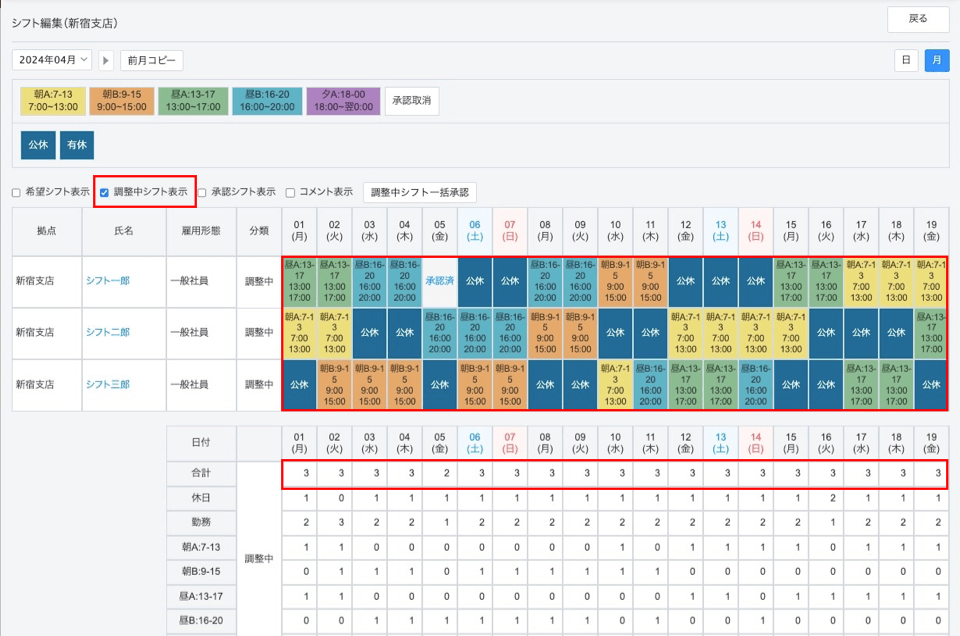Switch to 月 view
Viewport: 960px width, 636px height.
936,61
